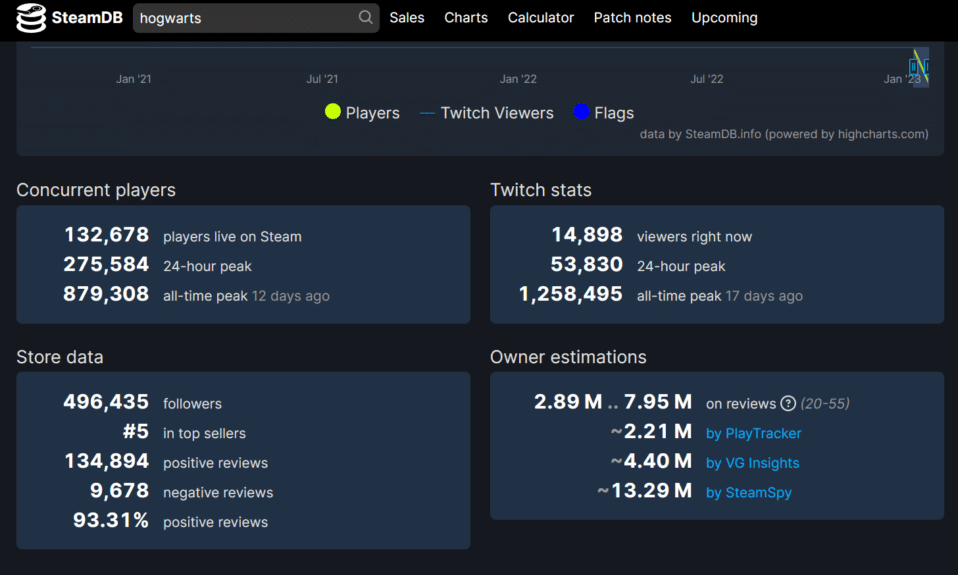Click the search magnifier icon

[x=365, y=17]
